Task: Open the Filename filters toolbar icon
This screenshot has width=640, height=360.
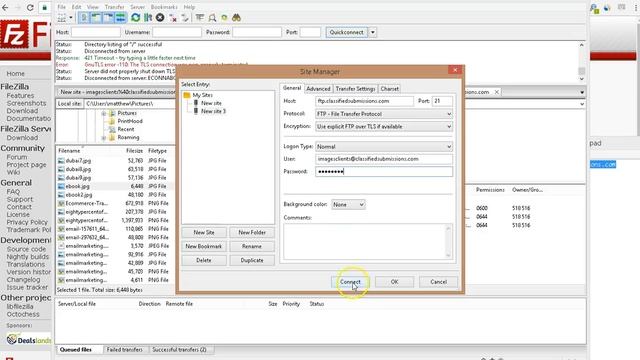Action: click(200, 18)
